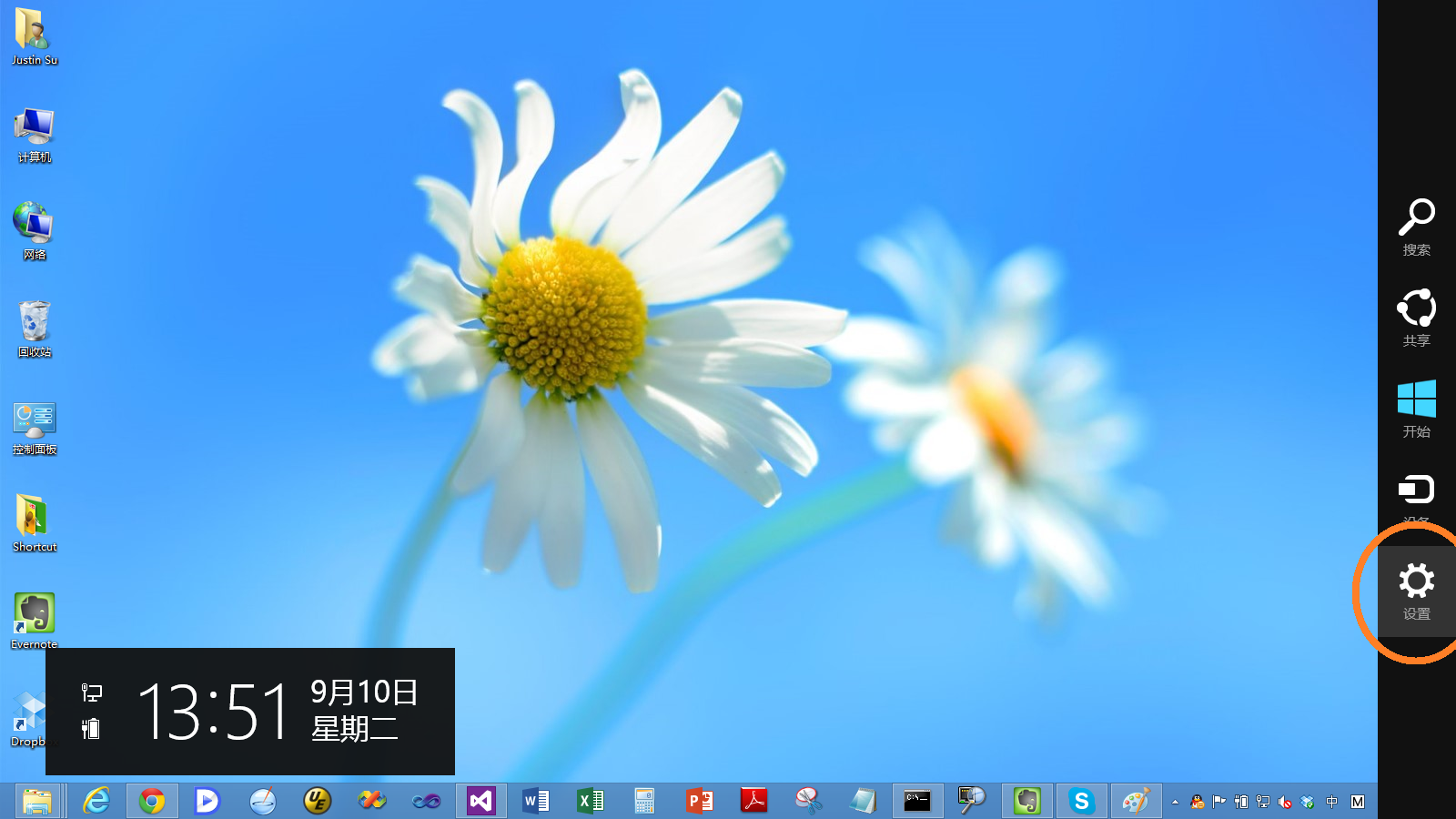Launch Google Chrome from the taskbar
1456x819 pixels.
[152, 801]
